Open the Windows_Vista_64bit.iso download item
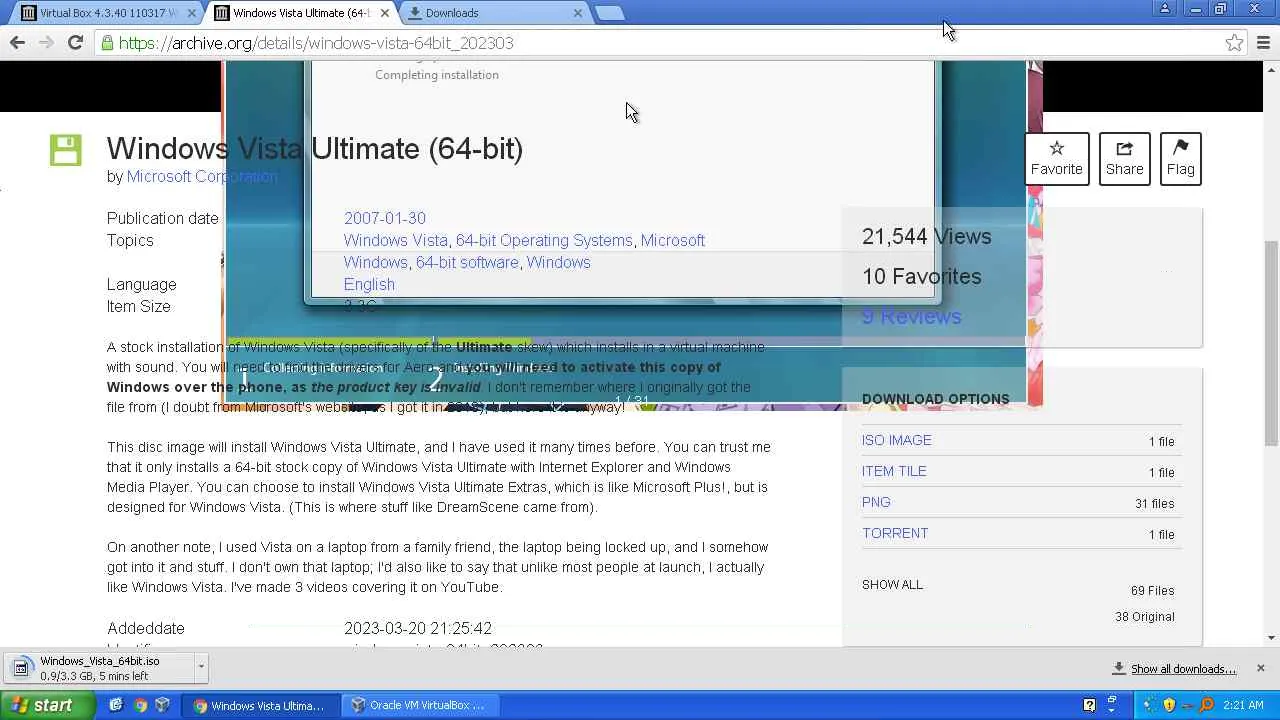 (x=100, y=667)
